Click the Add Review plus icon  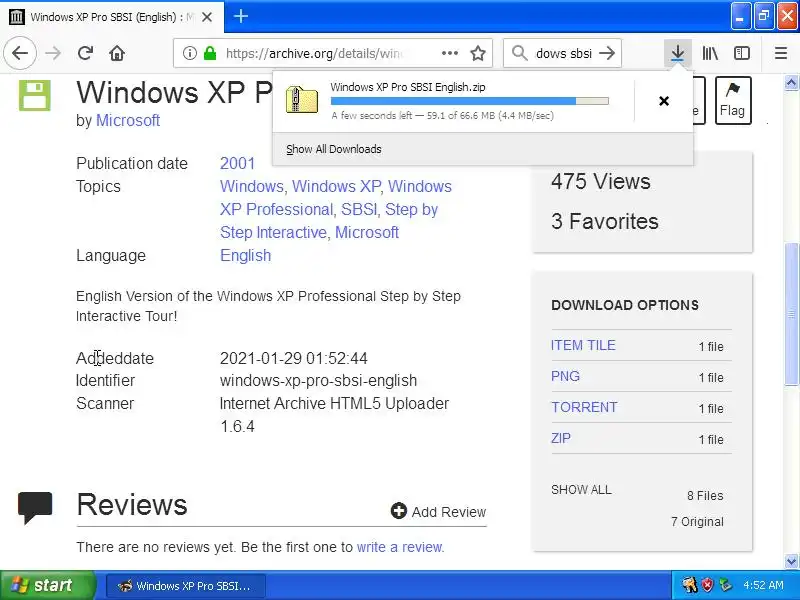tap(398, 511)
